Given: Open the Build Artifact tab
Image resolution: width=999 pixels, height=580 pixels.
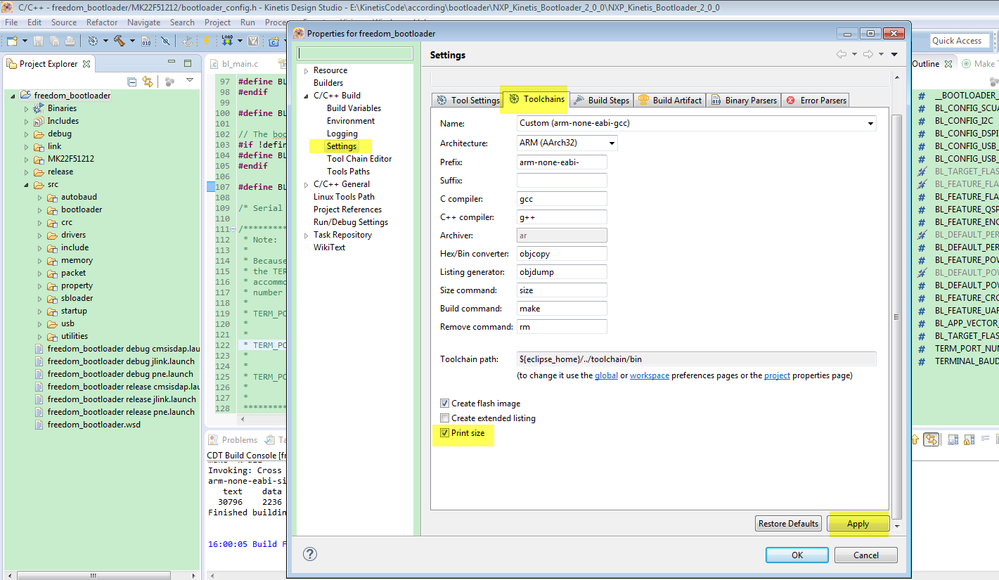Looking at the screenshot, I should point(670,100).
